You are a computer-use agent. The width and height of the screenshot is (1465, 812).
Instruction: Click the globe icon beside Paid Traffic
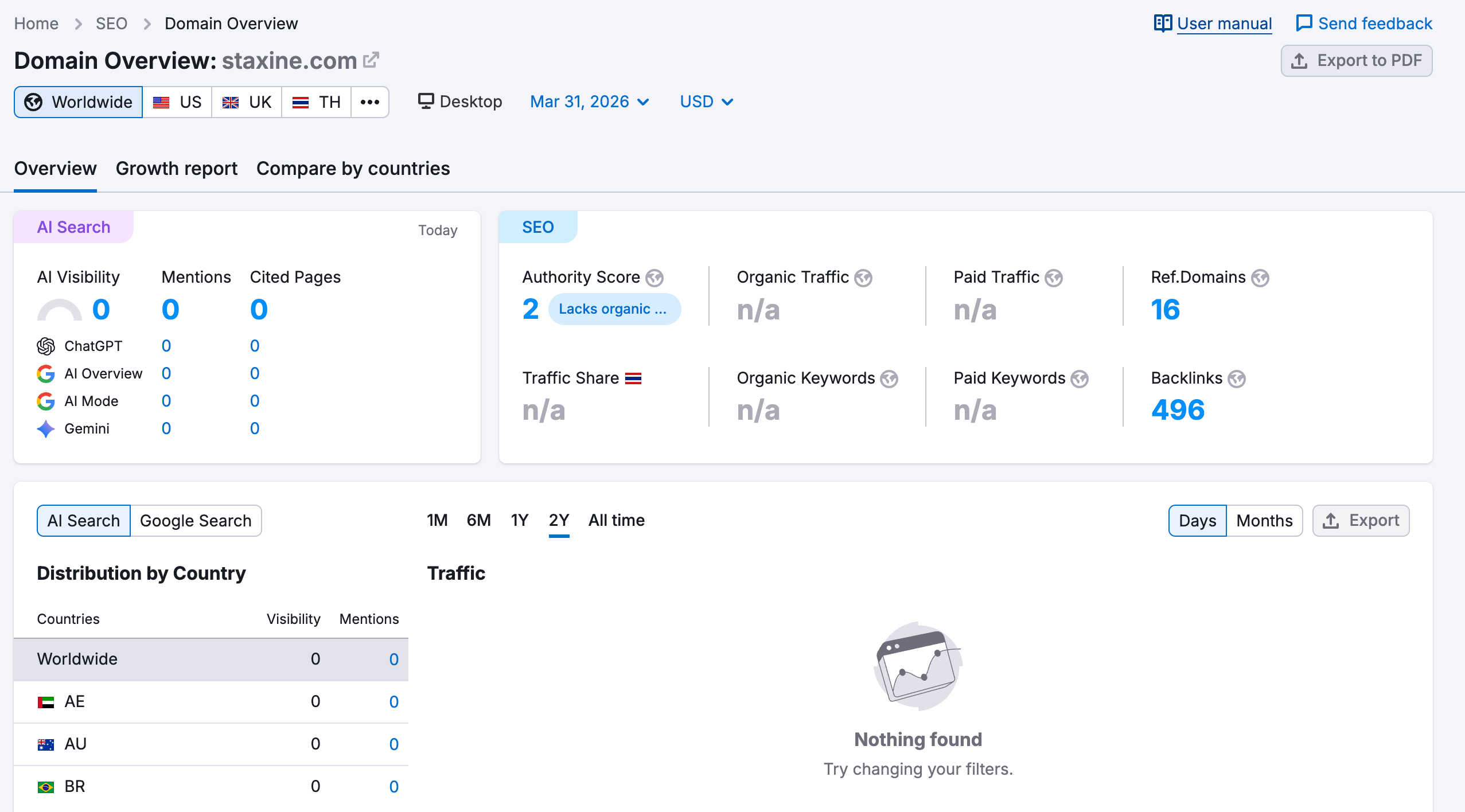tap(1054, 278)
